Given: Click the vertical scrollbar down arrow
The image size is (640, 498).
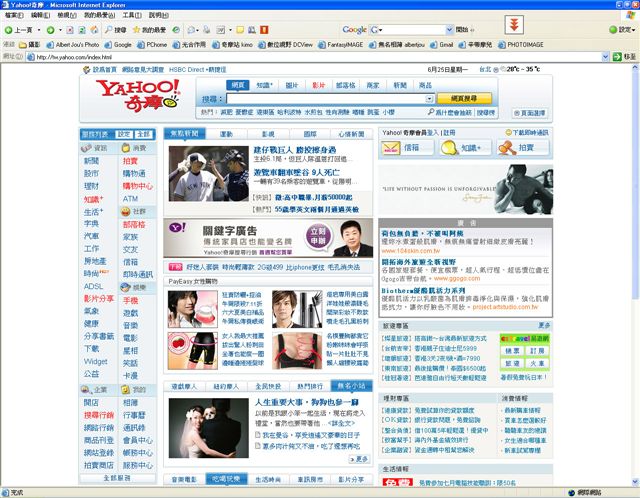Looking at the screenshot, I should pos(636,482).
